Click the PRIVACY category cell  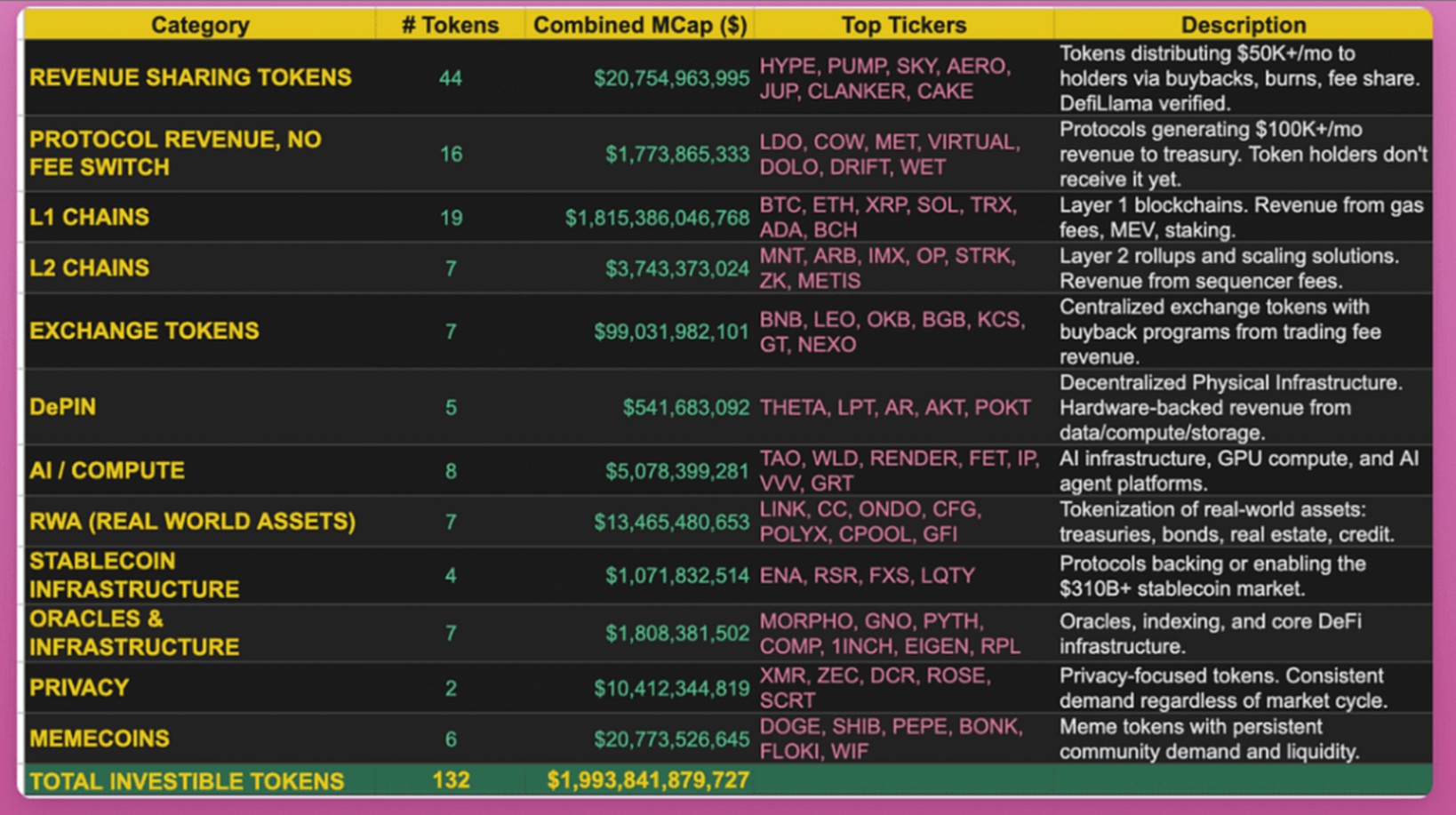tap(79, 688)
